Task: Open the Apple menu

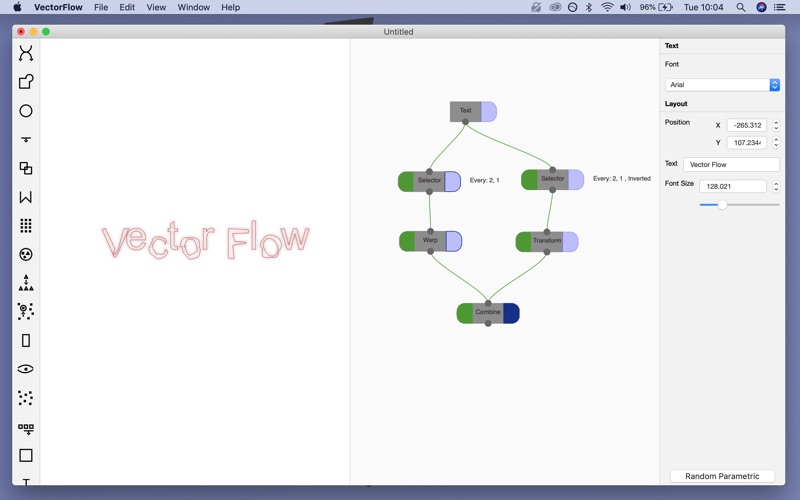Action: coord(17,7)
